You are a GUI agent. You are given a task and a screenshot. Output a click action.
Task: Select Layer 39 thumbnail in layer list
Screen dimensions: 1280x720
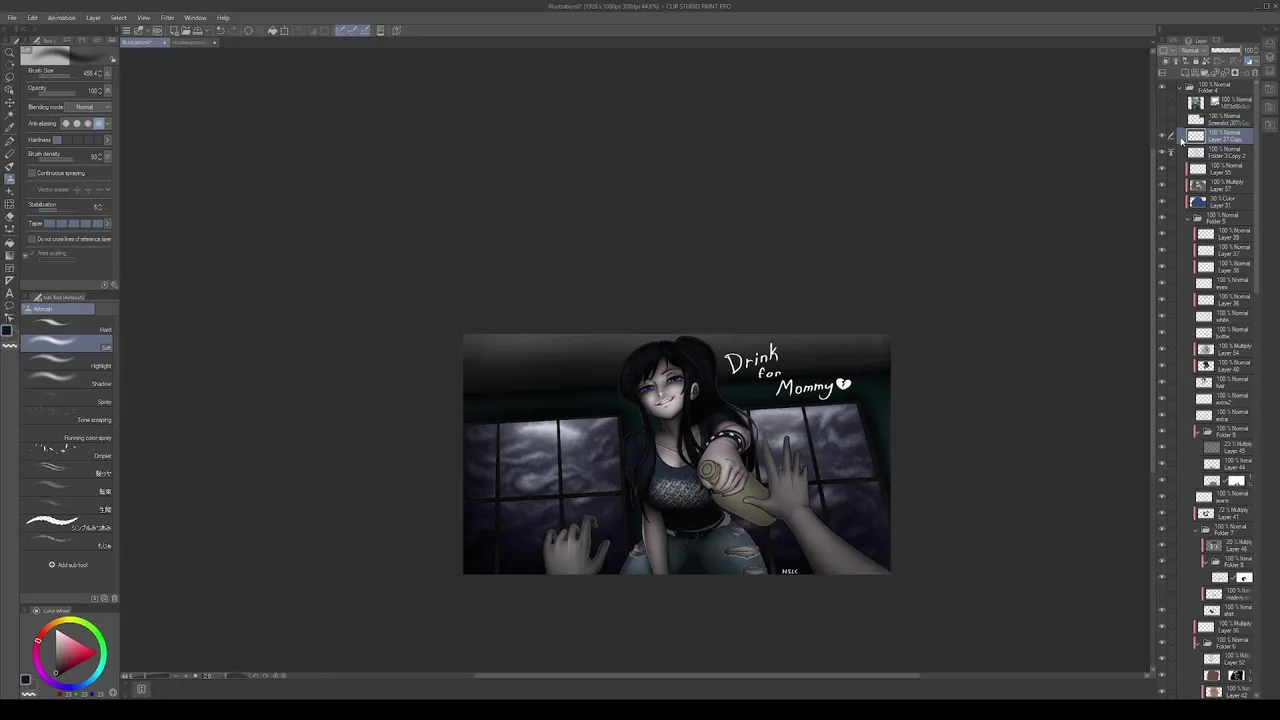click(x=1206, y=234)
